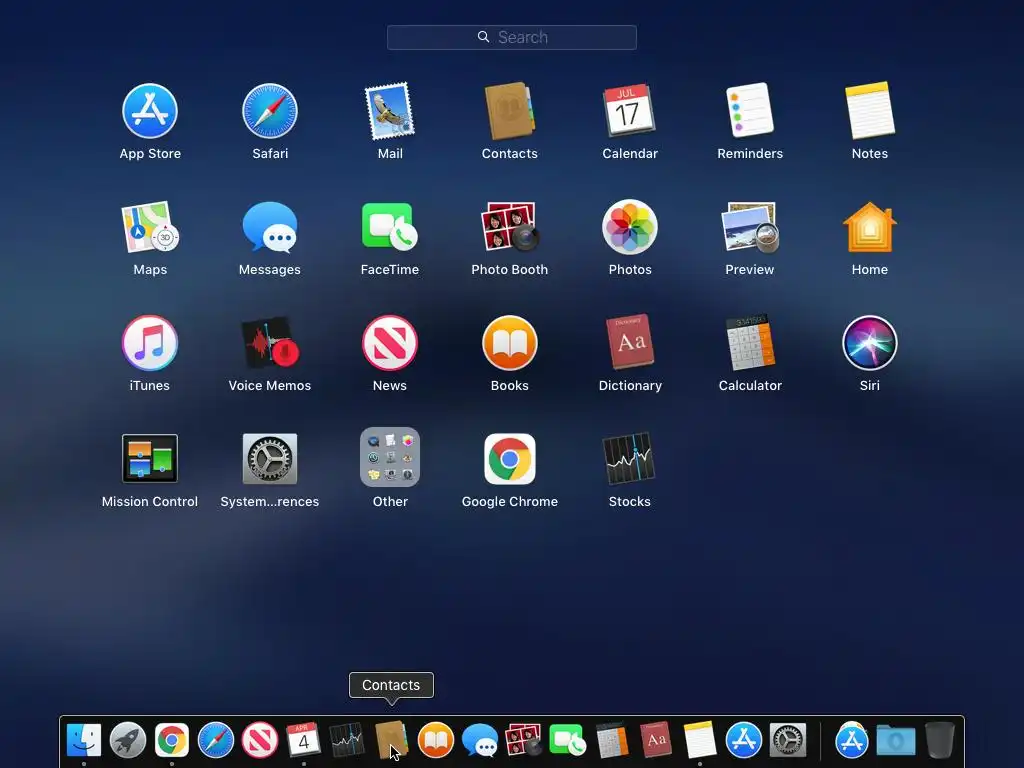1024x768 pixels.
Task: Open App Store left of System Preferences in Dock
Action: (x=744, y=740)
